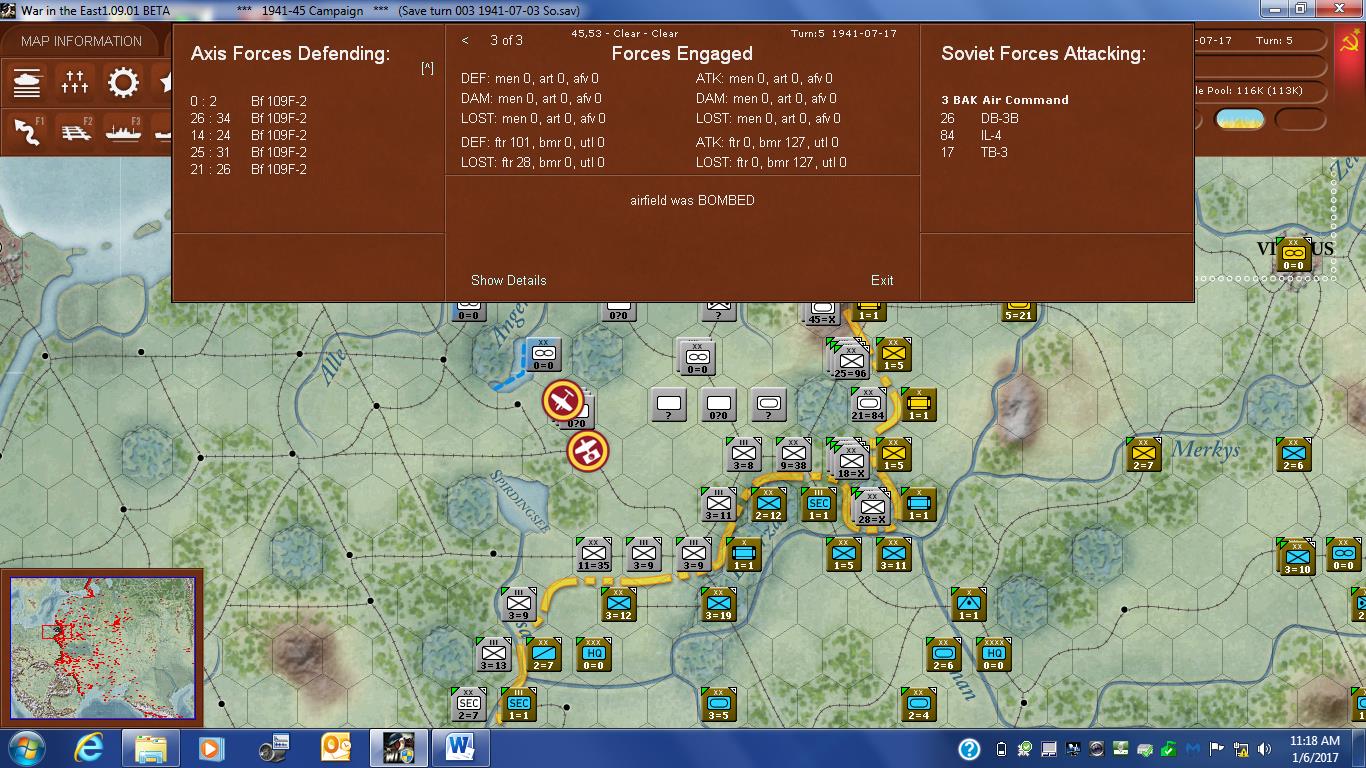This screenshot has height=768, width=1366.
Task: Select Soviet unit 3=19
Action: click(718, 604)
